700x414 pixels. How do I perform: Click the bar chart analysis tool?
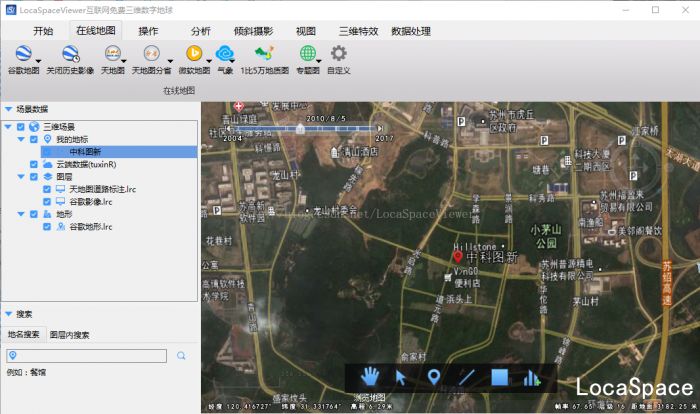531,378
